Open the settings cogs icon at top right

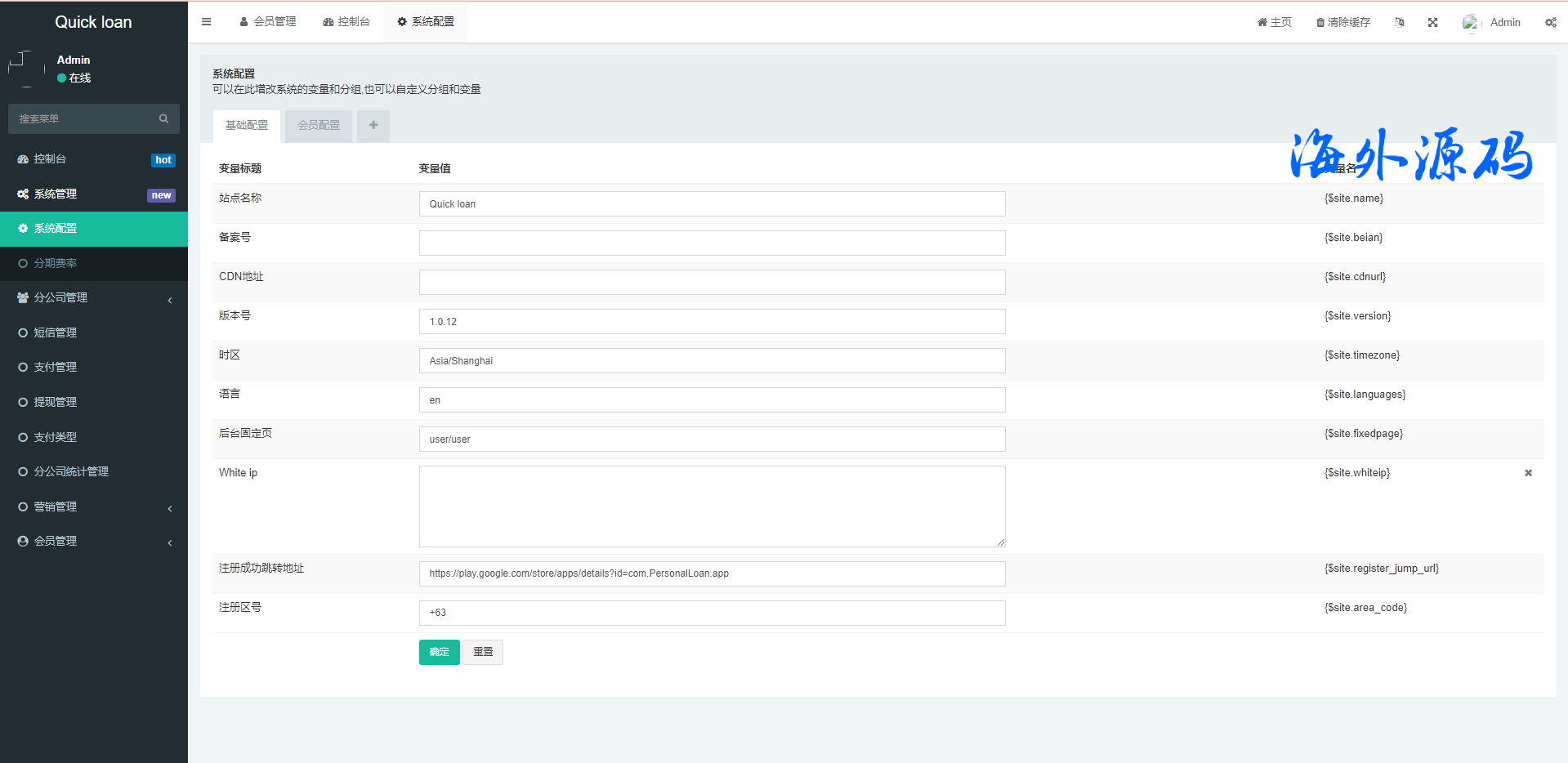click(x=1550, y=23)
